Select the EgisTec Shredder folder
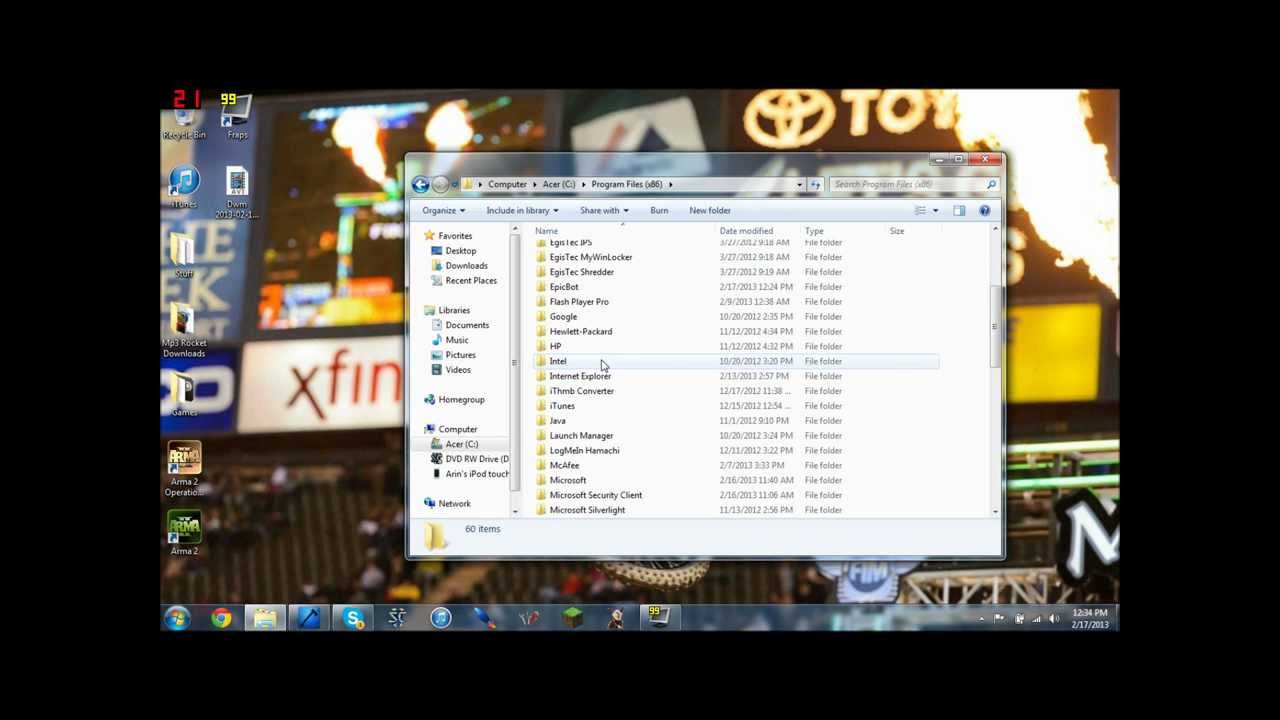Viewport: 1280px width, 720px height. coord(582,272)
